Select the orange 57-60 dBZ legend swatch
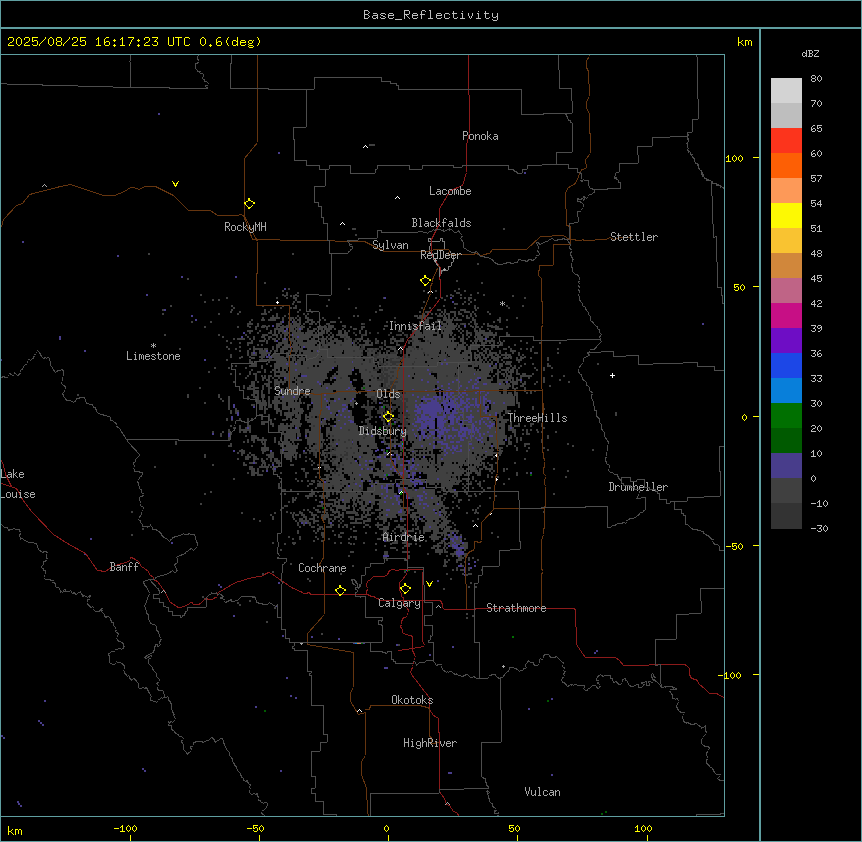 tap(786, 165)
